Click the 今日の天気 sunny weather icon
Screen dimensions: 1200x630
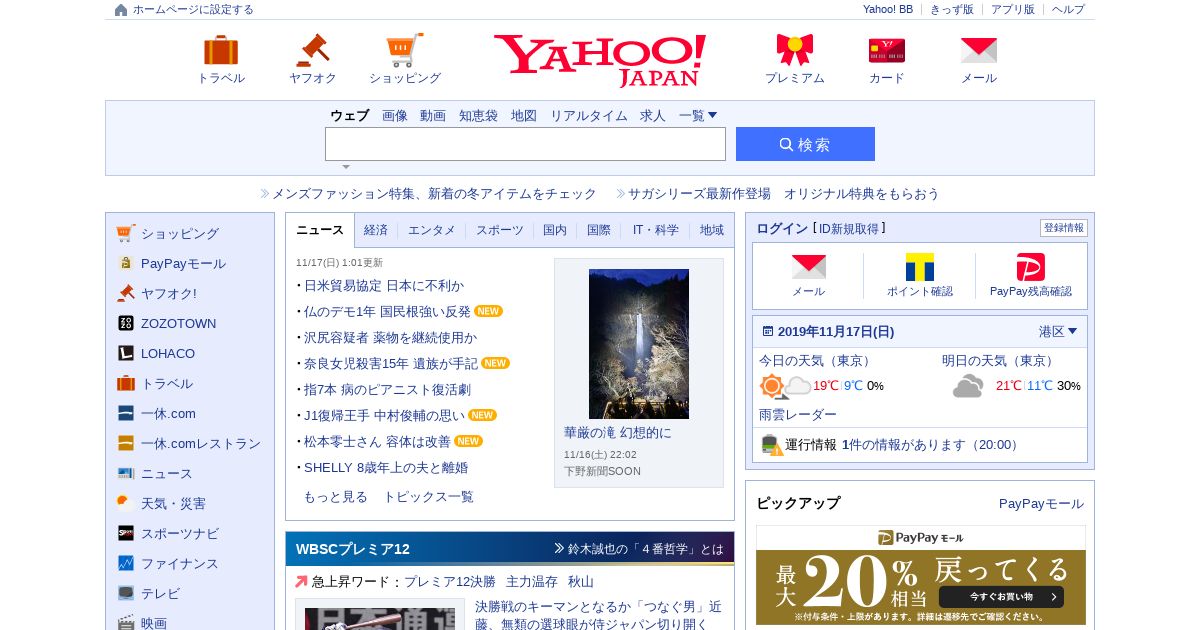(x=785, y=386)
